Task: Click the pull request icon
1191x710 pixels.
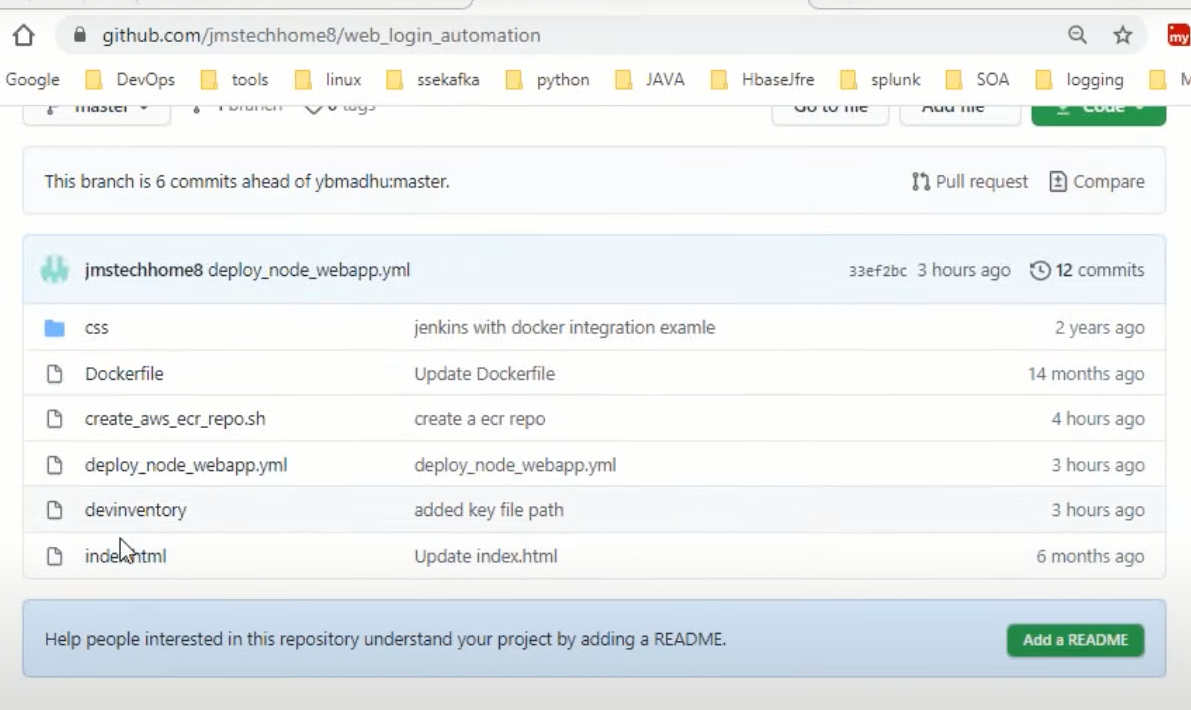Action: pyautogui.click(x=921, y=181)
